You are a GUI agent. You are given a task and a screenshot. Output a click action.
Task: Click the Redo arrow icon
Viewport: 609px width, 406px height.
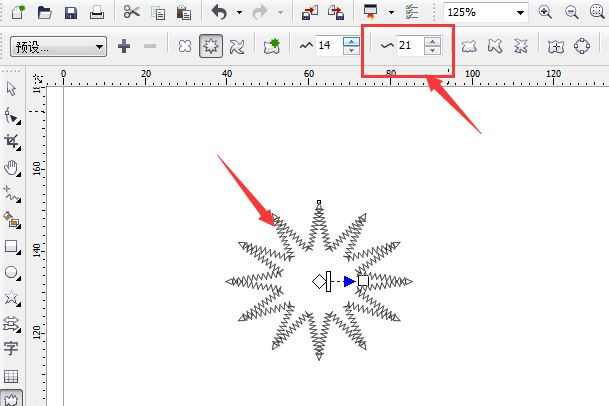[x=259, y=12]
